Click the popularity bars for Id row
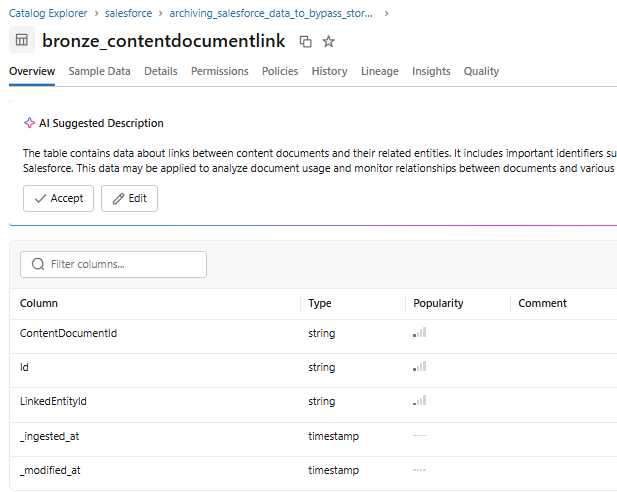This screenshot has height=492, width=617. tap(419, 366)
